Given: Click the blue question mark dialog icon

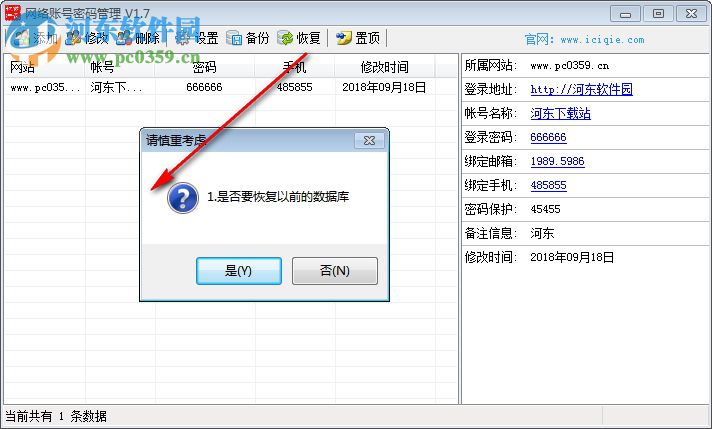Looking at the screenshot, I should pyautogui.click(x=183, y=198).
